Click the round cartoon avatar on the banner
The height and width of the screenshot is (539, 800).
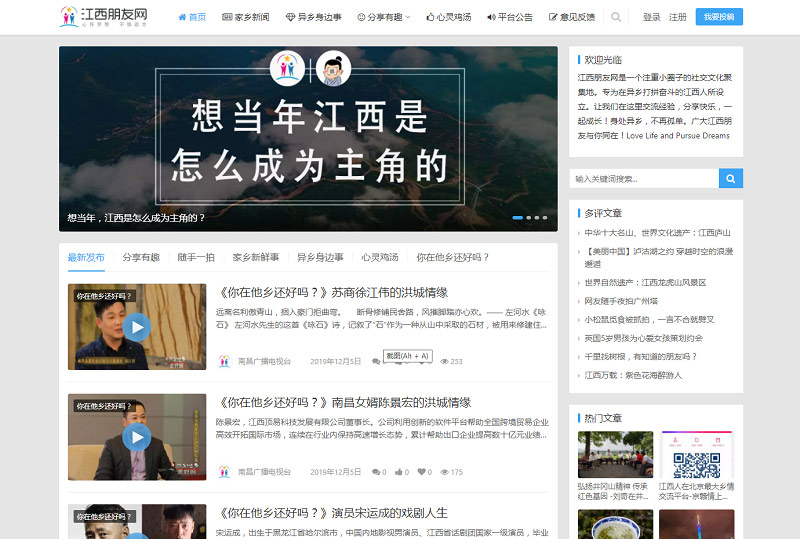(x=334, y=69)
